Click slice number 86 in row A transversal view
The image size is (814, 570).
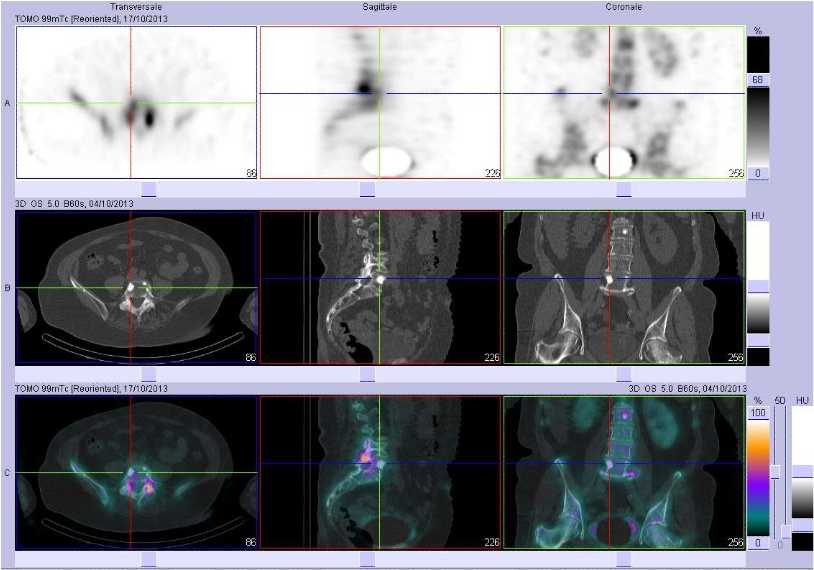[x=251, y=173]
